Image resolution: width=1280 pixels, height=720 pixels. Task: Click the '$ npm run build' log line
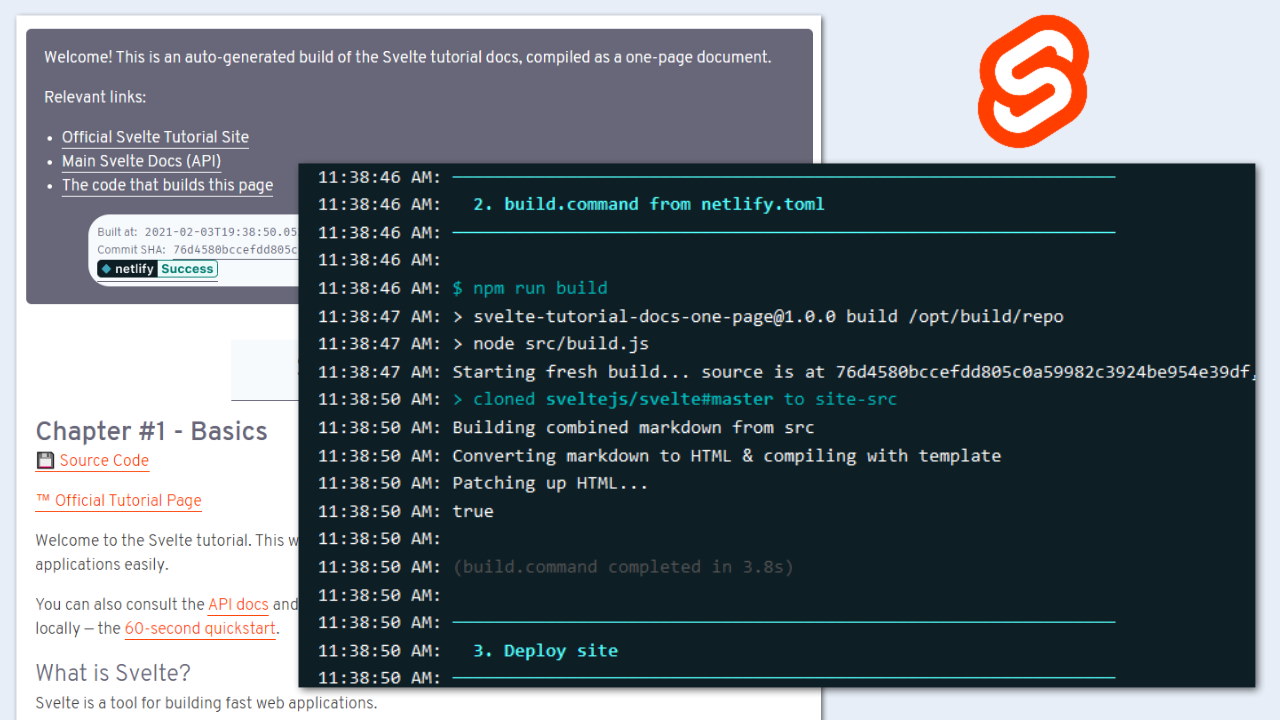[529, 288]
